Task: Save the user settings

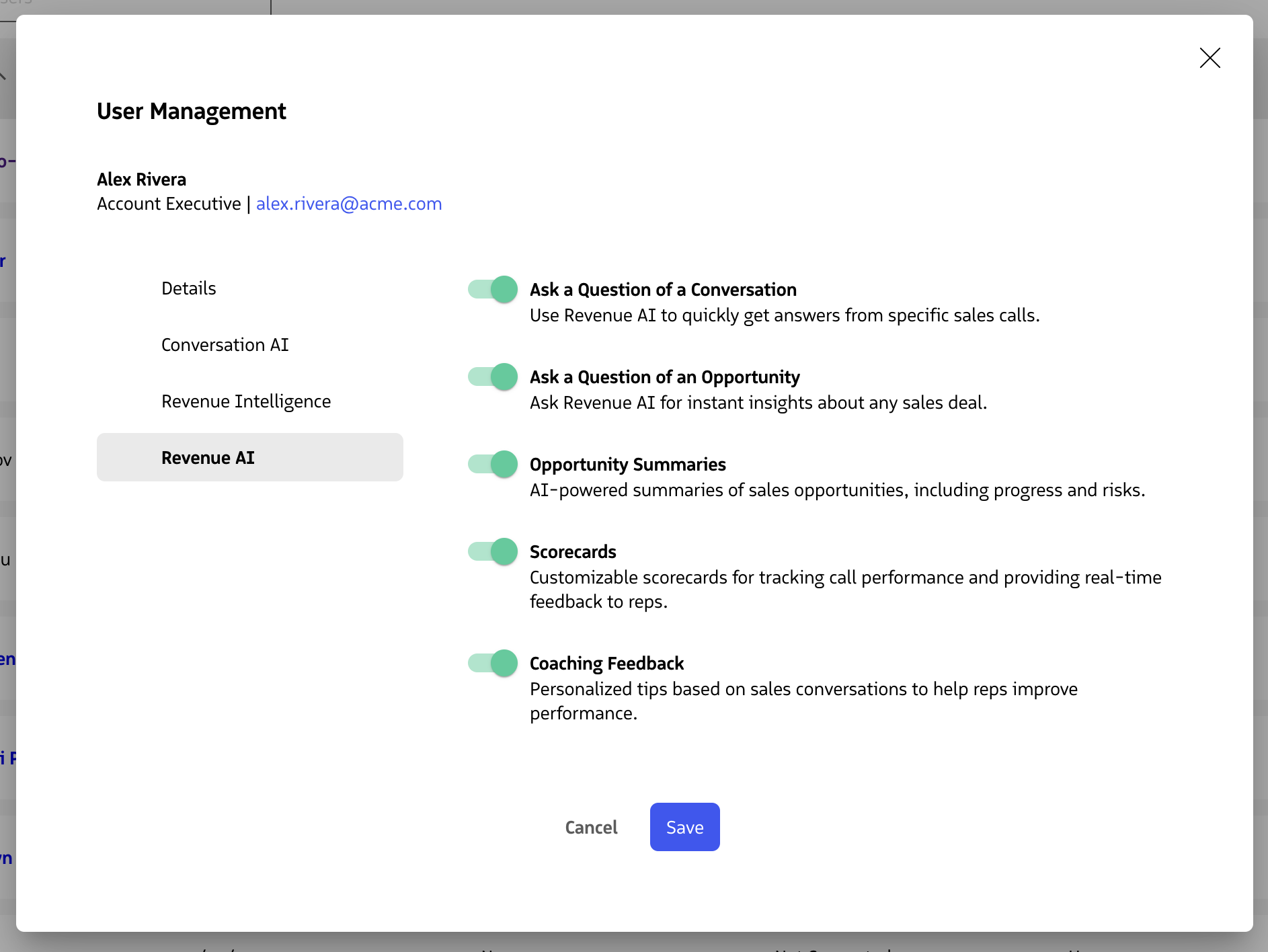Action: pos(684,827)
